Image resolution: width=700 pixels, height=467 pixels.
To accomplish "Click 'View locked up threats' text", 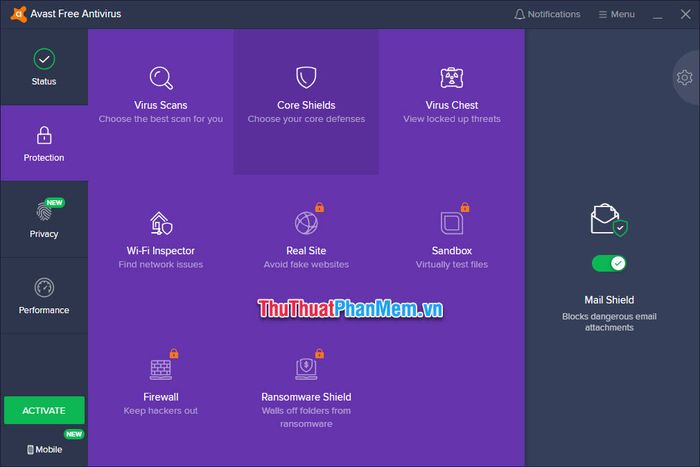I will pos(452,119).
